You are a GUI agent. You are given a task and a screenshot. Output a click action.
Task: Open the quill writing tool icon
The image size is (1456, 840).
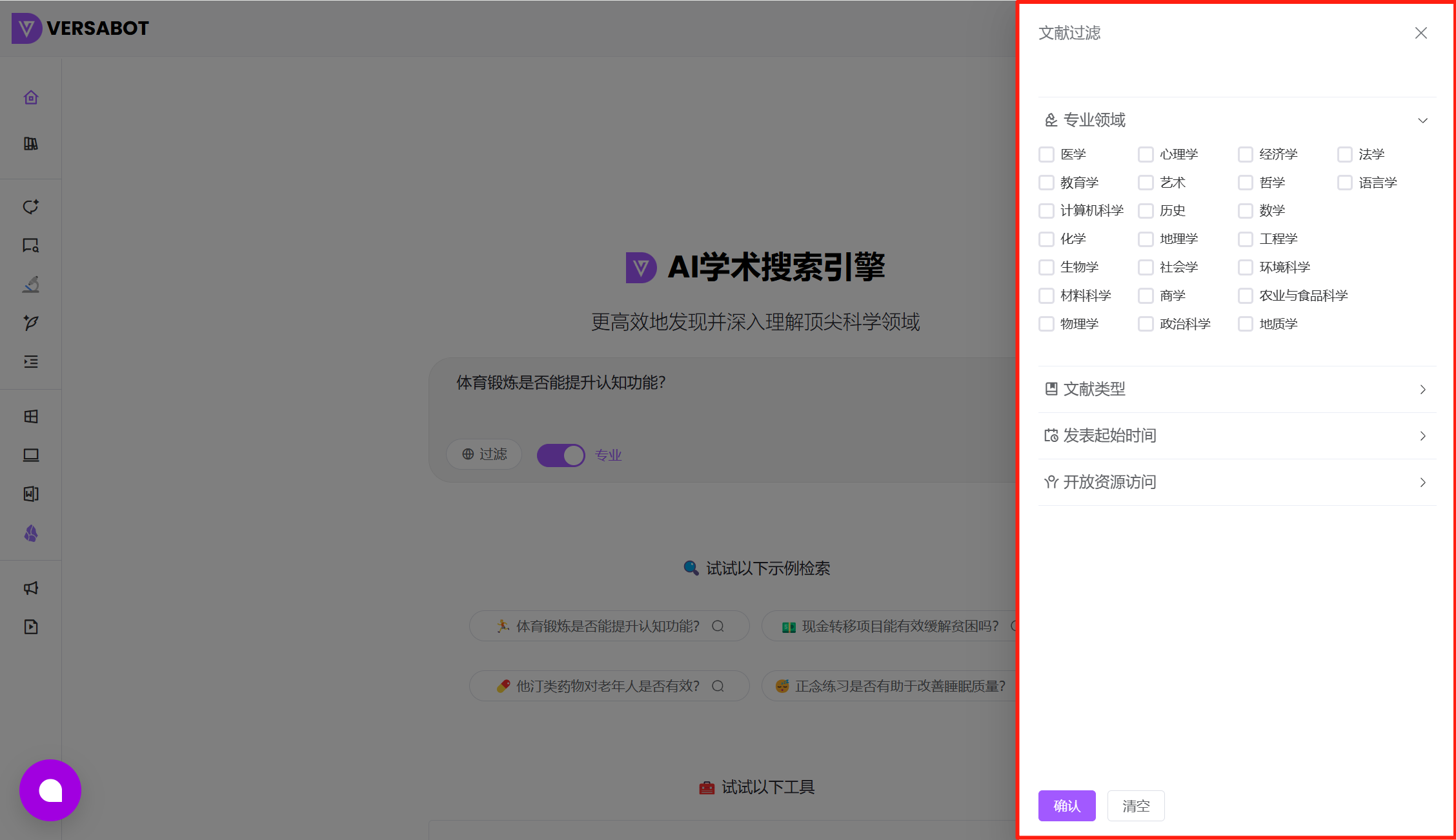[30, 323]
